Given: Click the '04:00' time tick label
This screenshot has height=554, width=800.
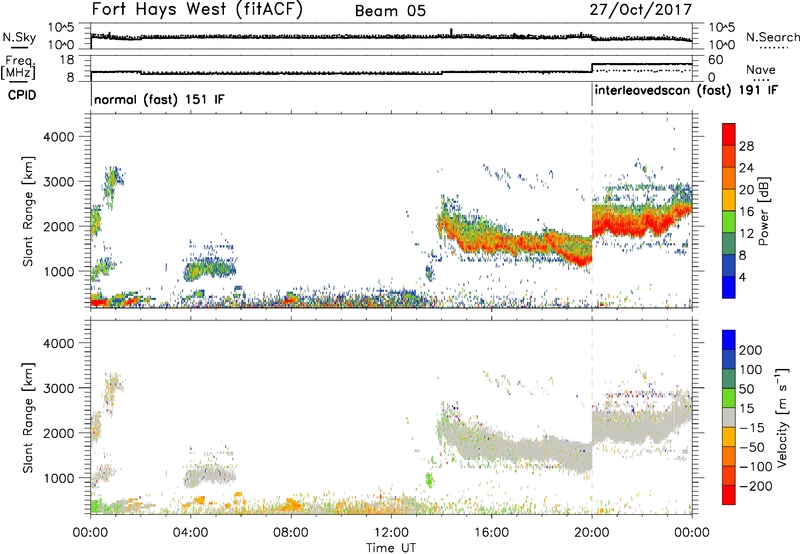Looking at the screenshot, I should 190,533.
